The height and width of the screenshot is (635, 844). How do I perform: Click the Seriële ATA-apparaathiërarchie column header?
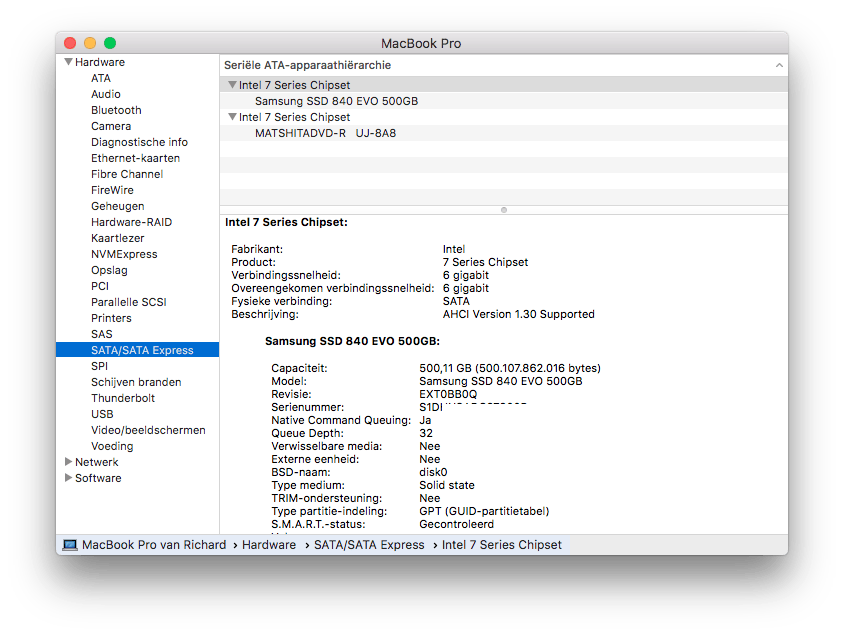point(307,65)
